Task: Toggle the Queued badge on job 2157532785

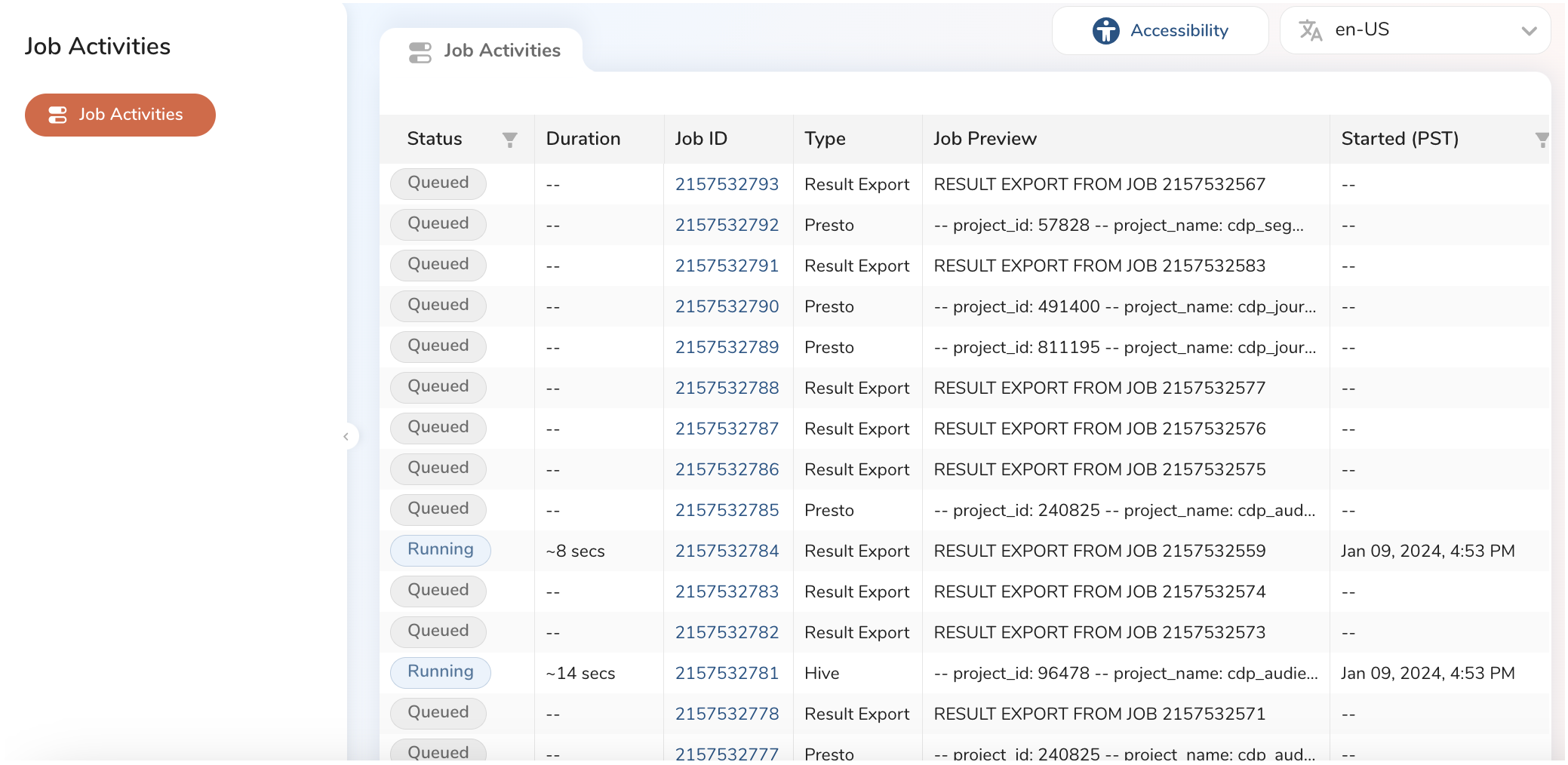Action: pyautogui.click(x=438, y=509)
